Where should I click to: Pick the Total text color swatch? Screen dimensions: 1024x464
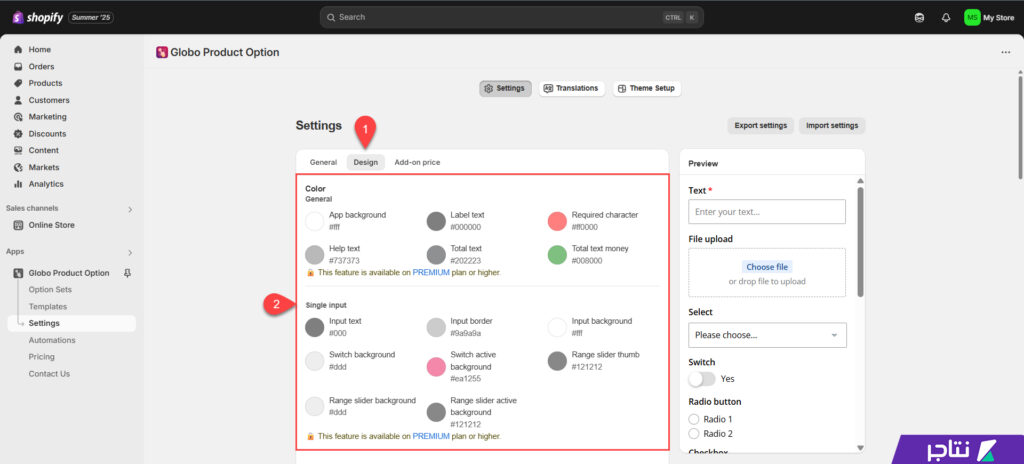436,255
